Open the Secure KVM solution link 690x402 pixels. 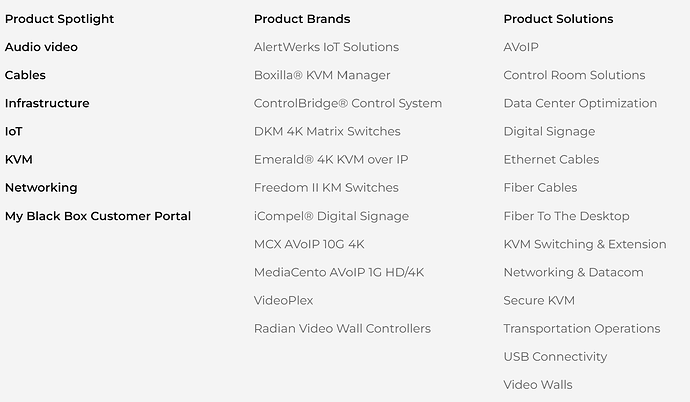pyautogui.click(x=539, y=300)
